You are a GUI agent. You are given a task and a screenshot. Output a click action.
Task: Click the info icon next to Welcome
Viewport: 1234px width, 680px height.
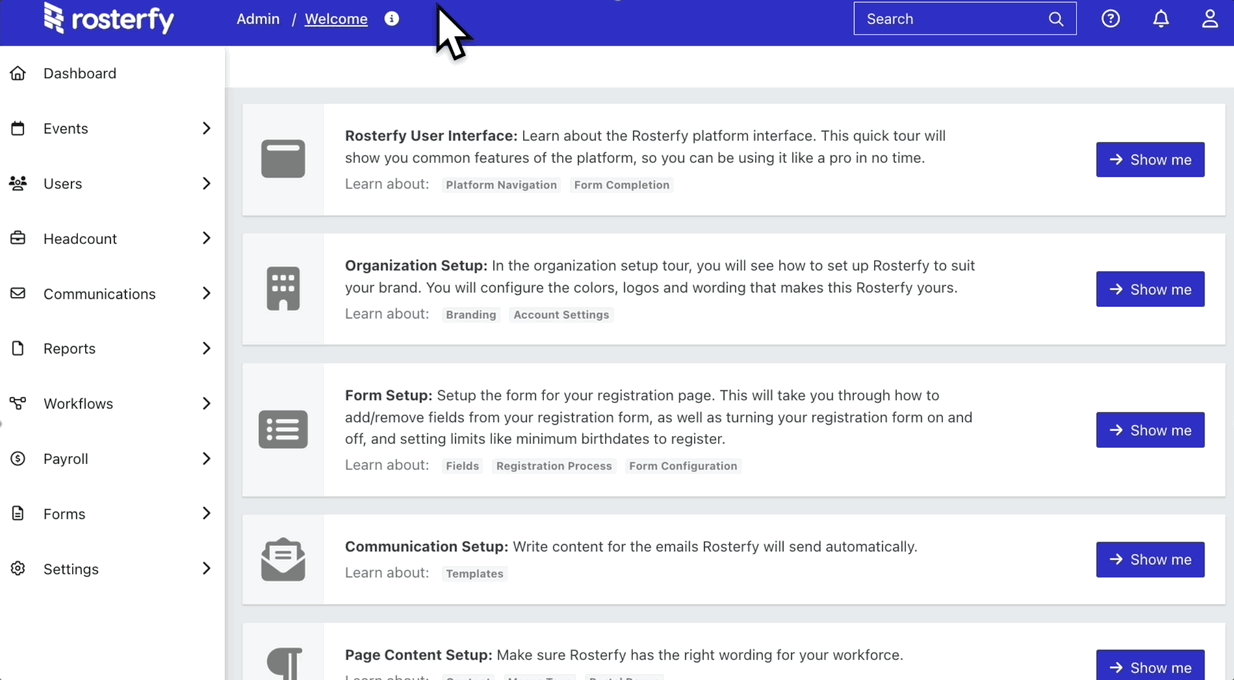point(392,19)
